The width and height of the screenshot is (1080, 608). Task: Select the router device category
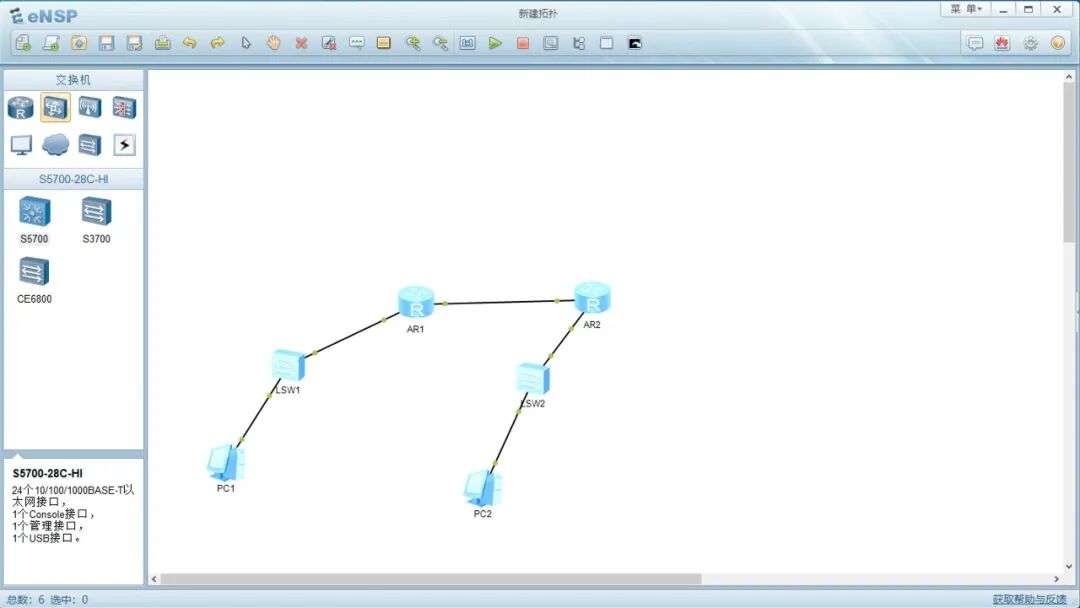point(21,108)
